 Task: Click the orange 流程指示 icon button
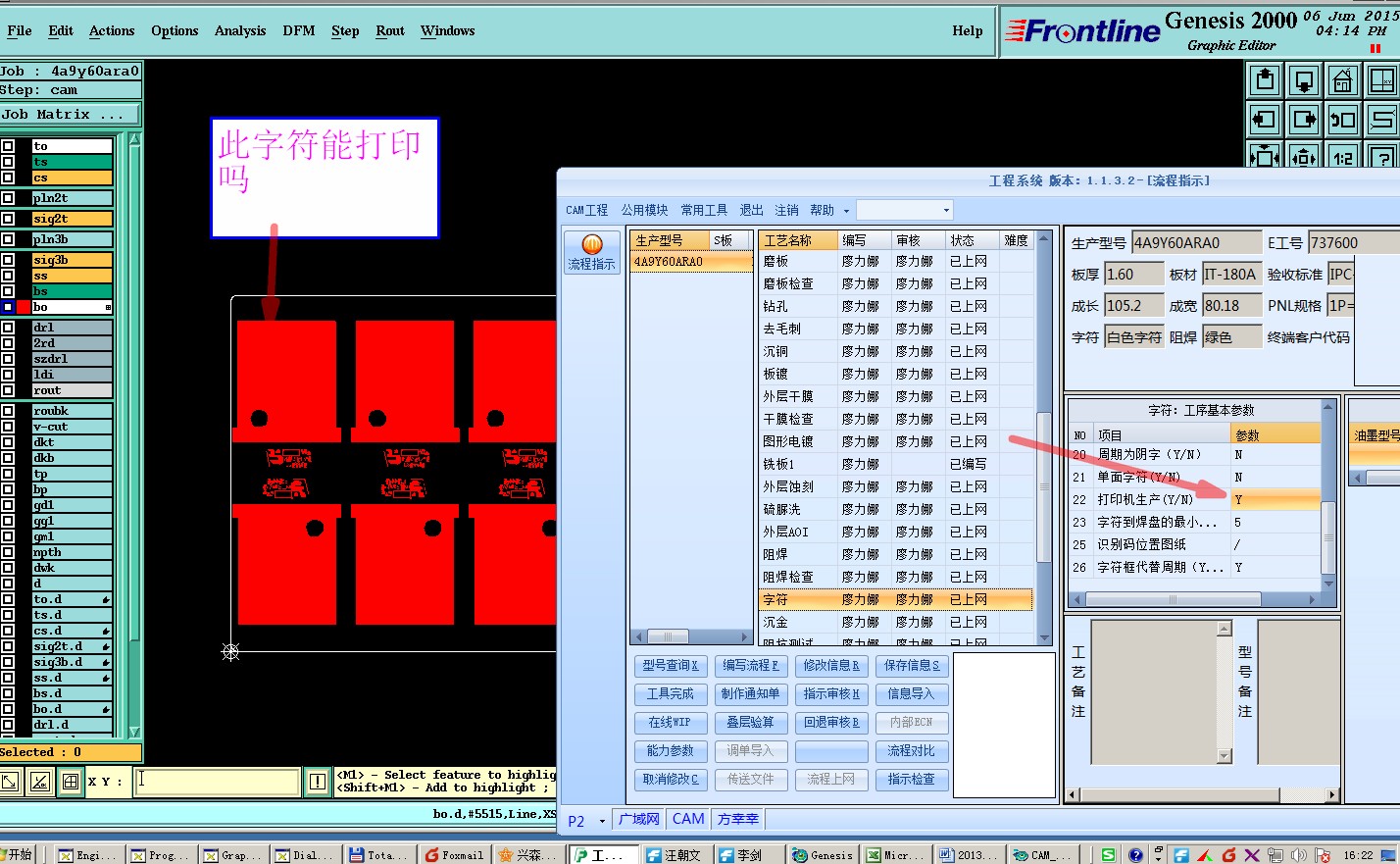pyautogui.click(x=591, y=252)
